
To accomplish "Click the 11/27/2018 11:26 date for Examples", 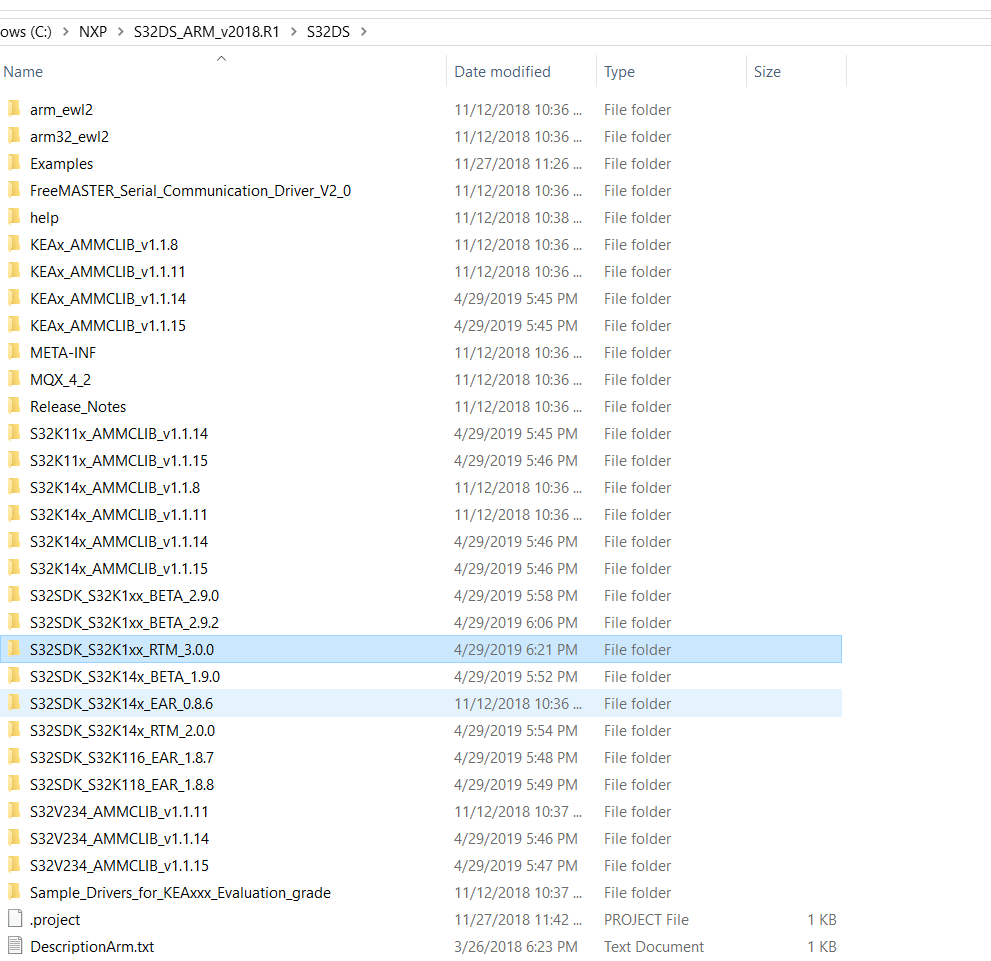I will [x=518, y=164].
